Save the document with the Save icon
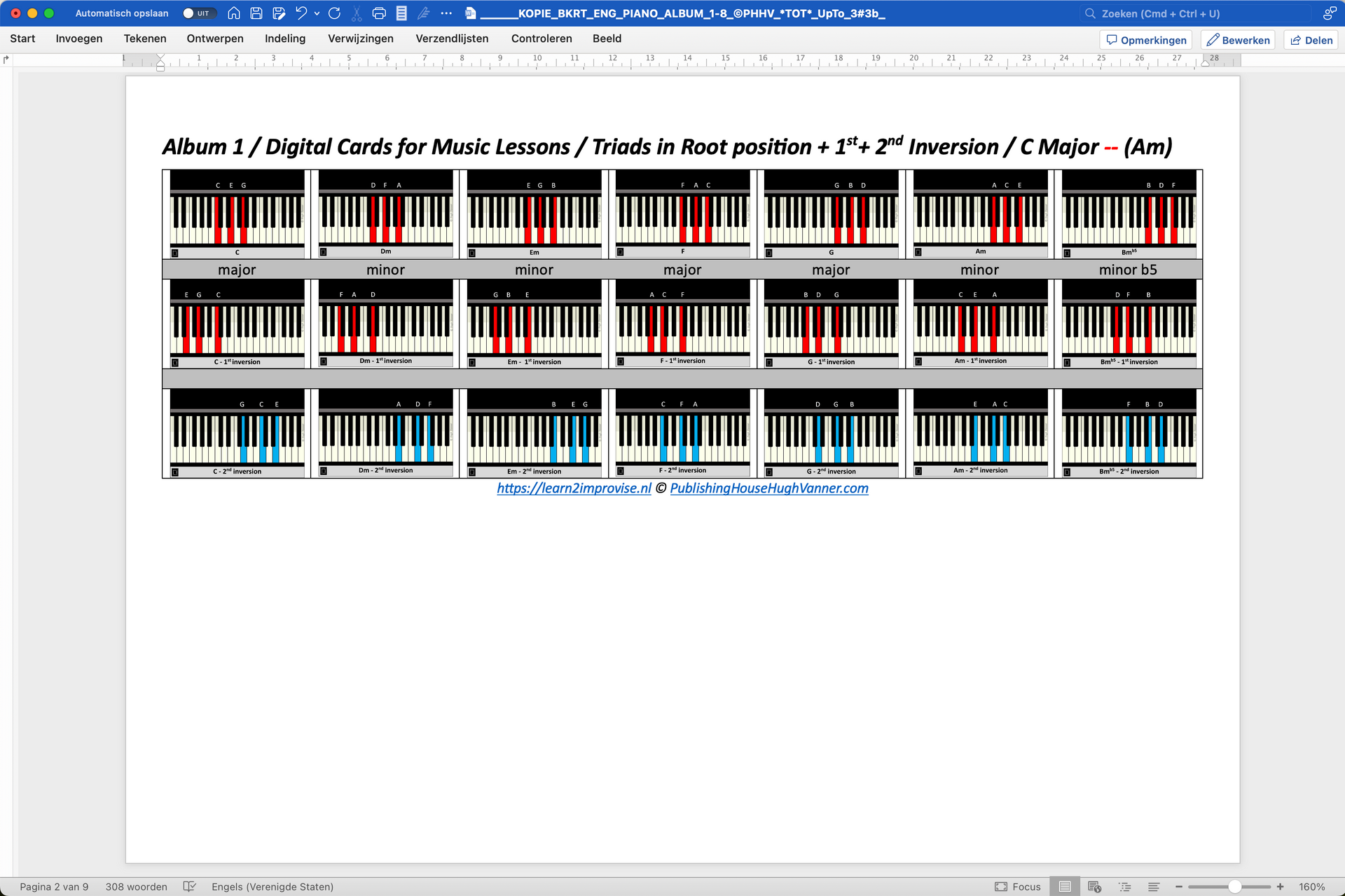The height and width of the screenshot is (896, 1345). pyautogui.click(x=255, y=13)
